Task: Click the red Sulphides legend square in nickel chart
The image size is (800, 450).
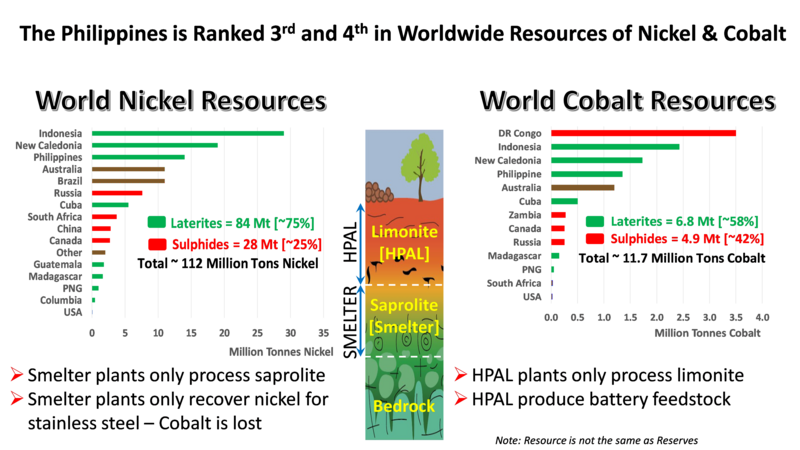Action: 156,245
